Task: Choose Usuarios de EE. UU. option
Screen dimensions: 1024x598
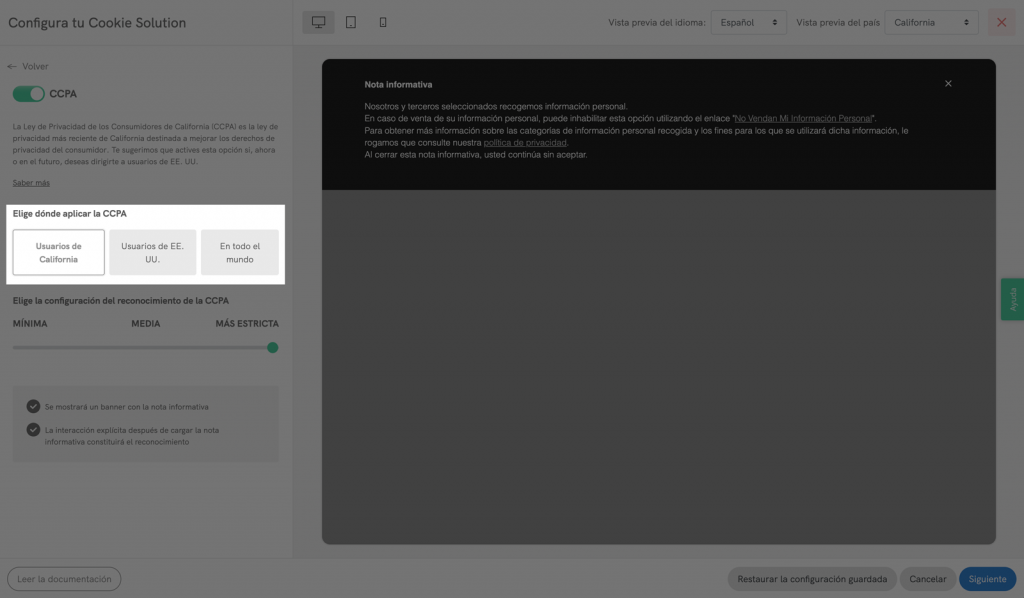Action: (152, 252)
